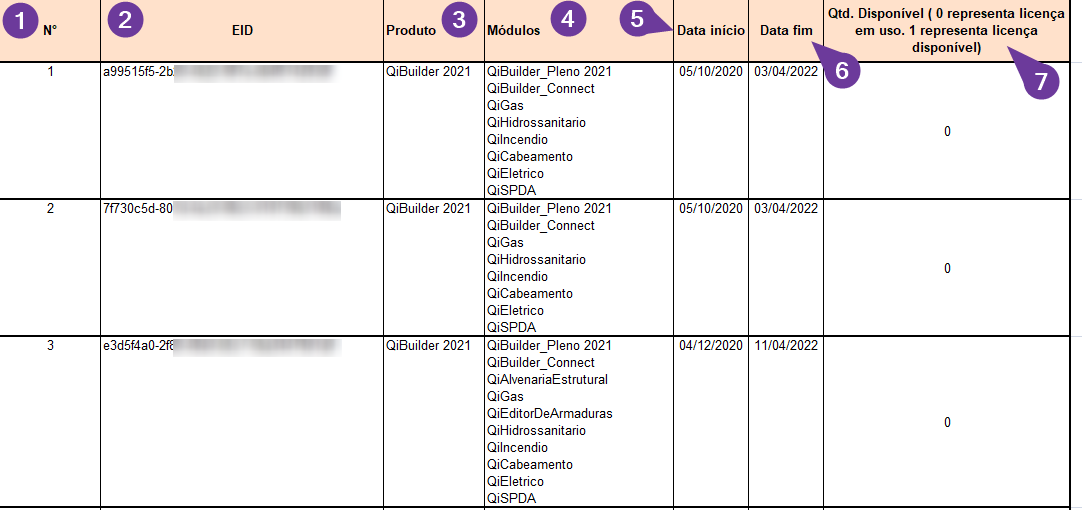The height and width of the screenshot is (510, 1082).
Task: Click QiIncendio in row 1 modules
Action: pos(518,140)
